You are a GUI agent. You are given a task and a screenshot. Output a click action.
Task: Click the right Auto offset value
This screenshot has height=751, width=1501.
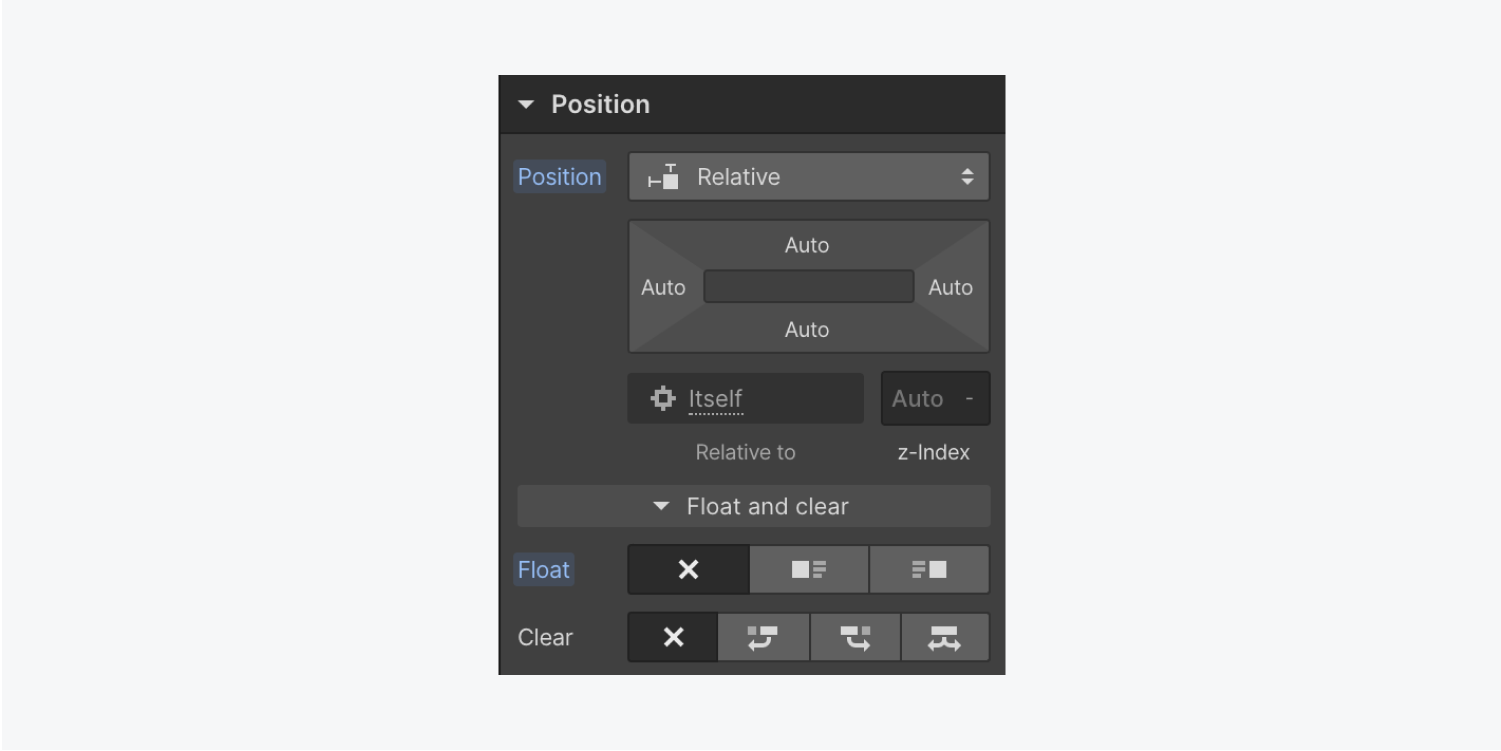[x=950, y=287]
